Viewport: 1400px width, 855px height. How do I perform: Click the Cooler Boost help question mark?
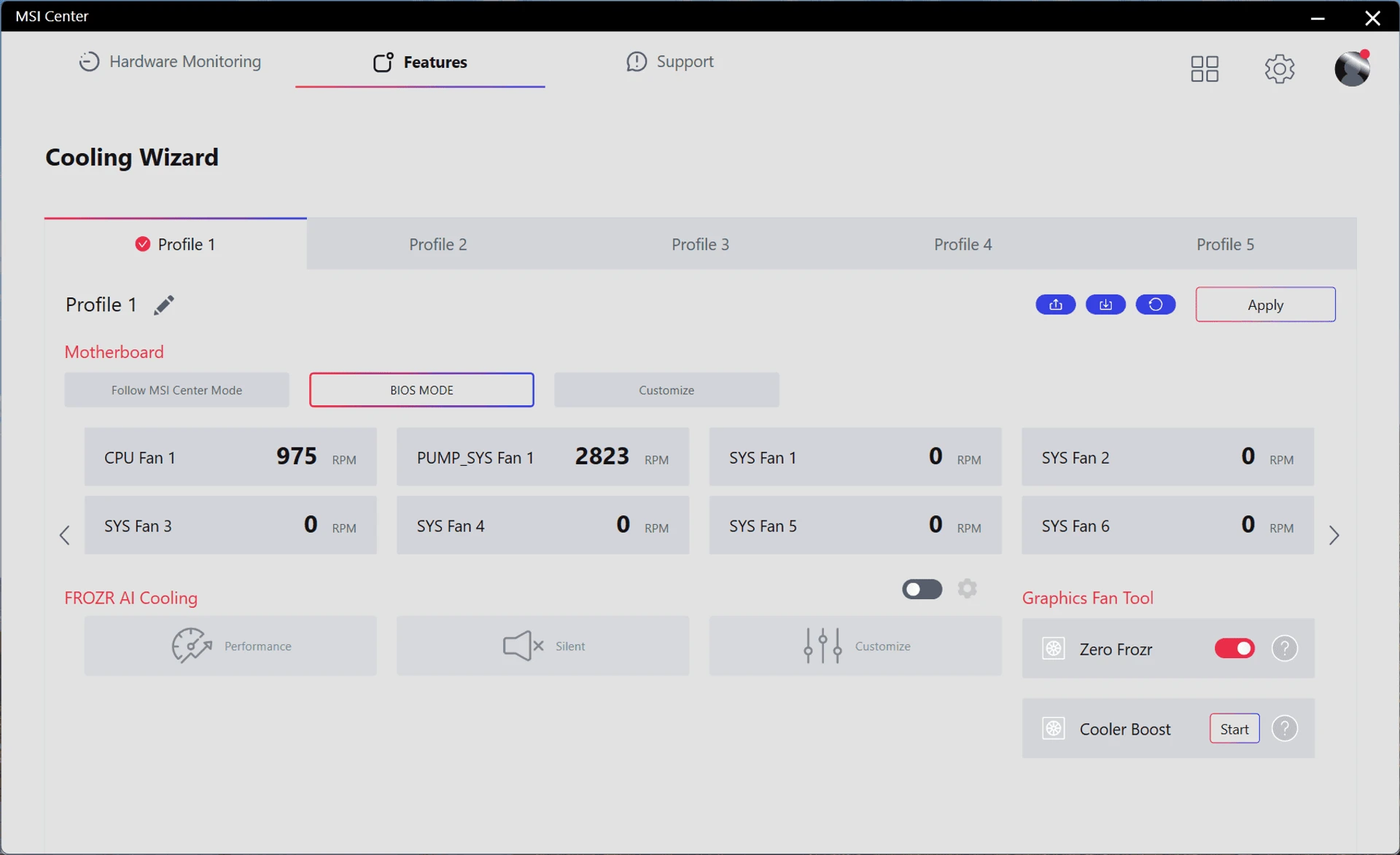[1285, 728]
